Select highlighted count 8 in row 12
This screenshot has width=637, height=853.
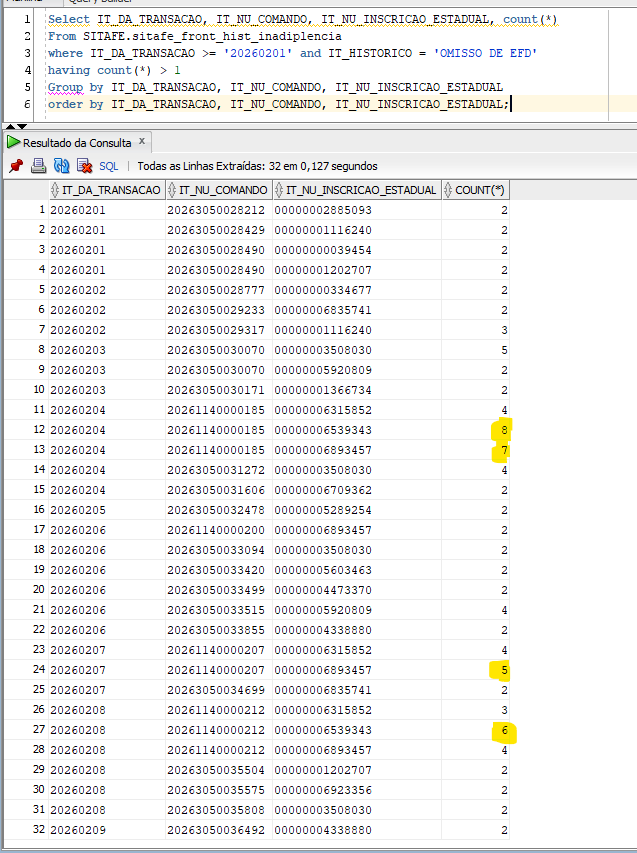[x=504, y=430]
